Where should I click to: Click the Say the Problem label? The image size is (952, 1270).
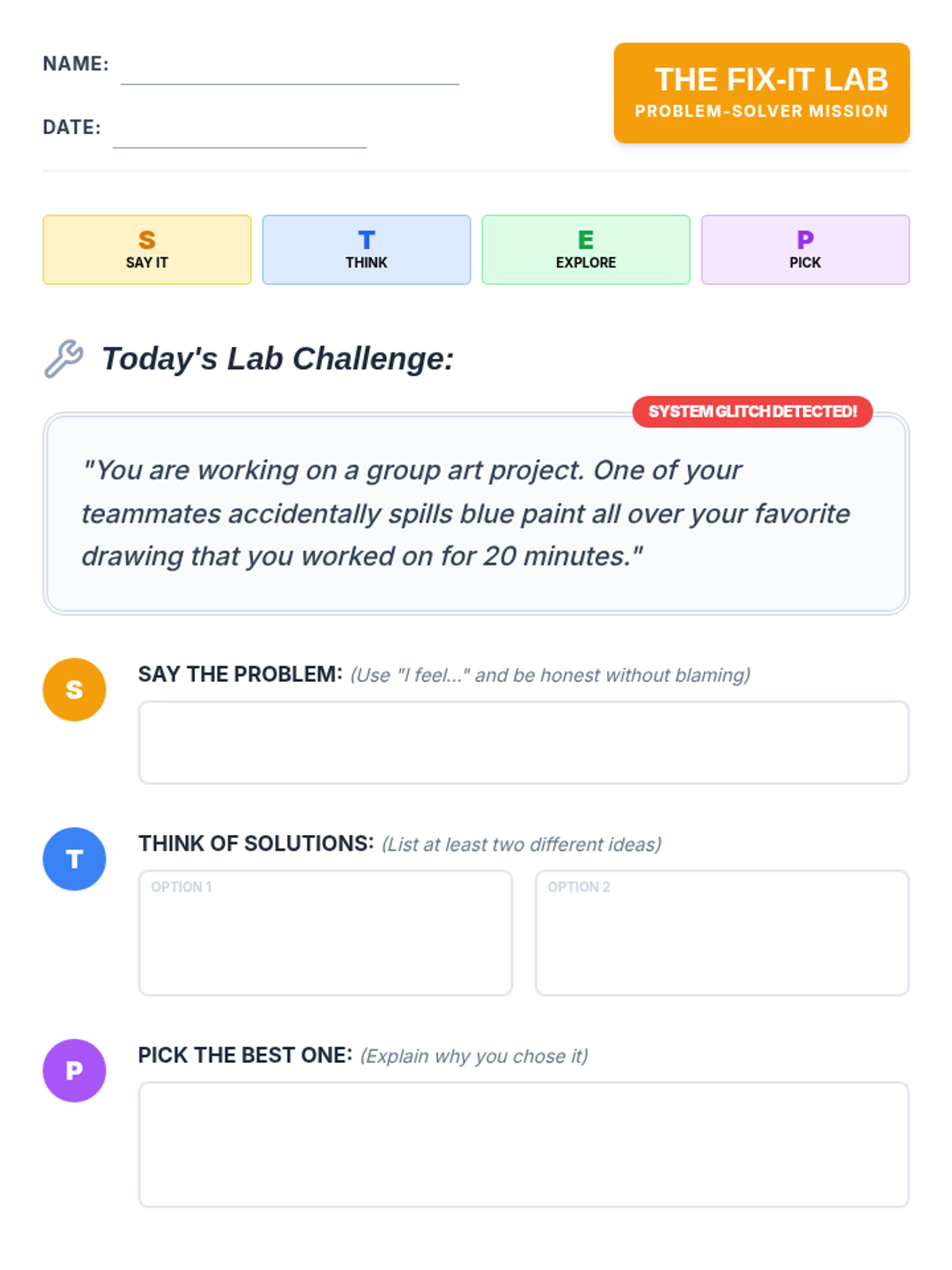[240, 674]
